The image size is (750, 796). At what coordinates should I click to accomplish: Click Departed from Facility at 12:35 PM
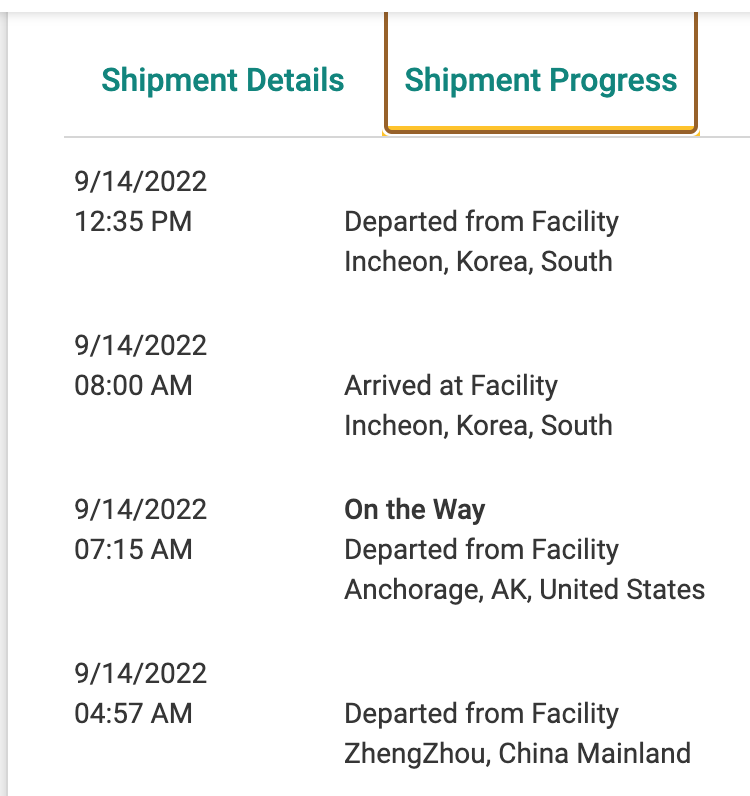click(x=481, y=222)
